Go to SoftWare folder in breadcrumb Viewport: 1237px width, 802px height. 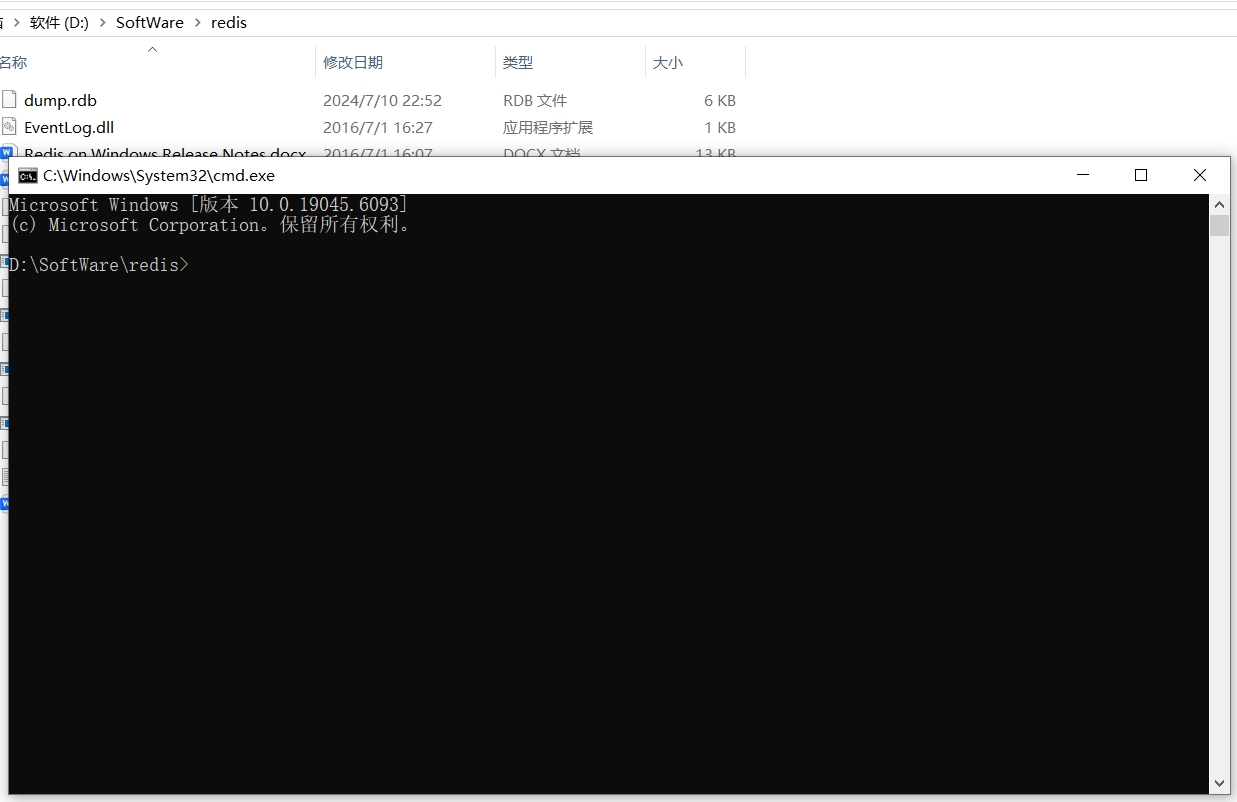coord(150,22)
